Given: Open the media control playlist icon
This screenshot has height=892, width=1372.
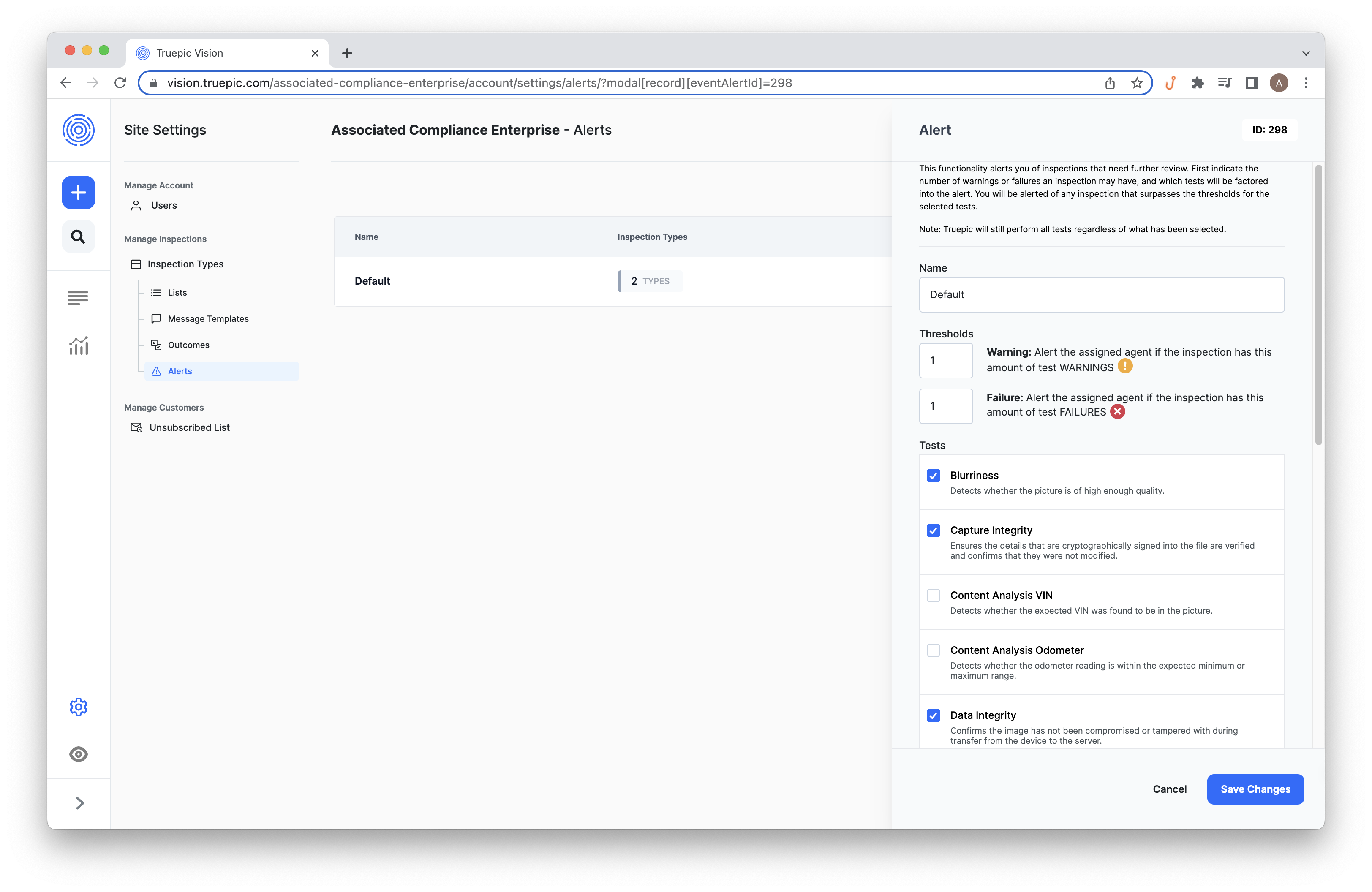Looking at the screenshot, I should click(x=1225, y=83).
